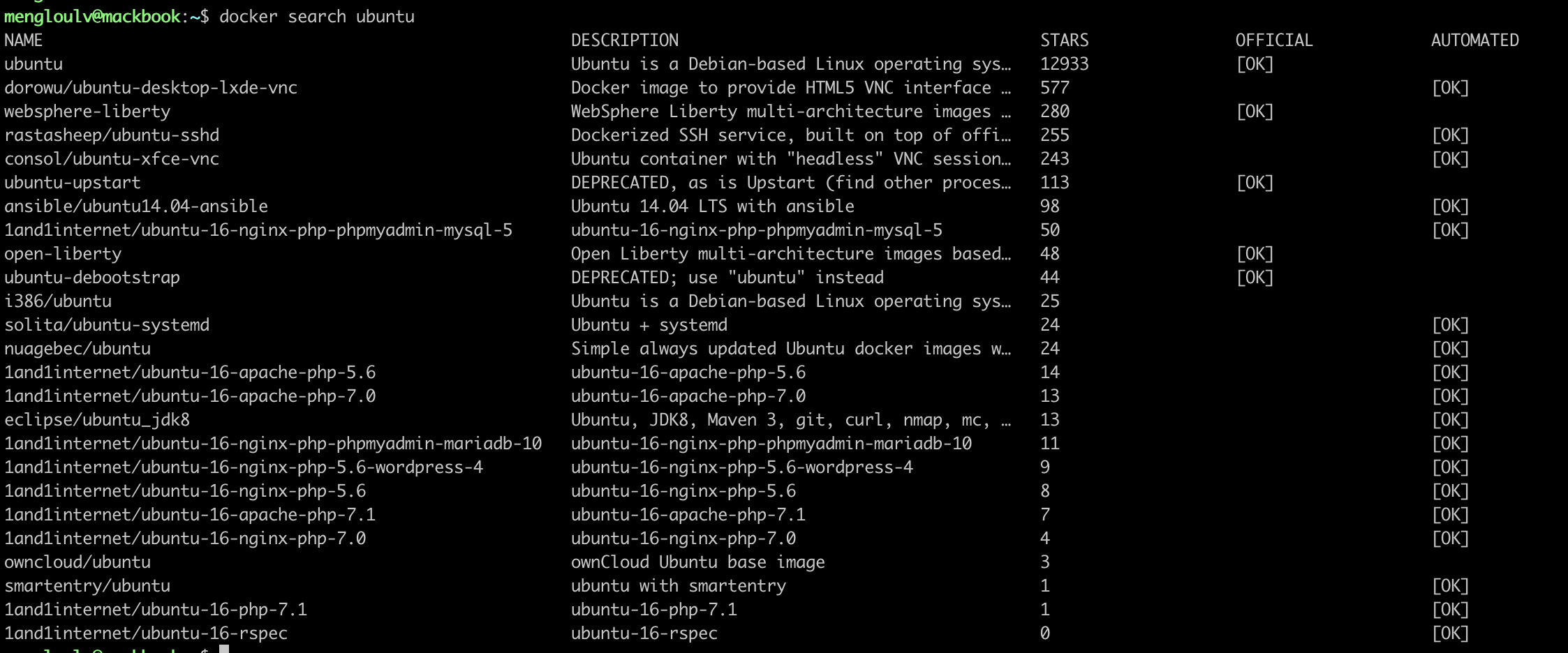Screen dimensions: 1568x653
Task: Click the ubuntu-upstart DEPRECATED description
Action: tap(791, 183)
